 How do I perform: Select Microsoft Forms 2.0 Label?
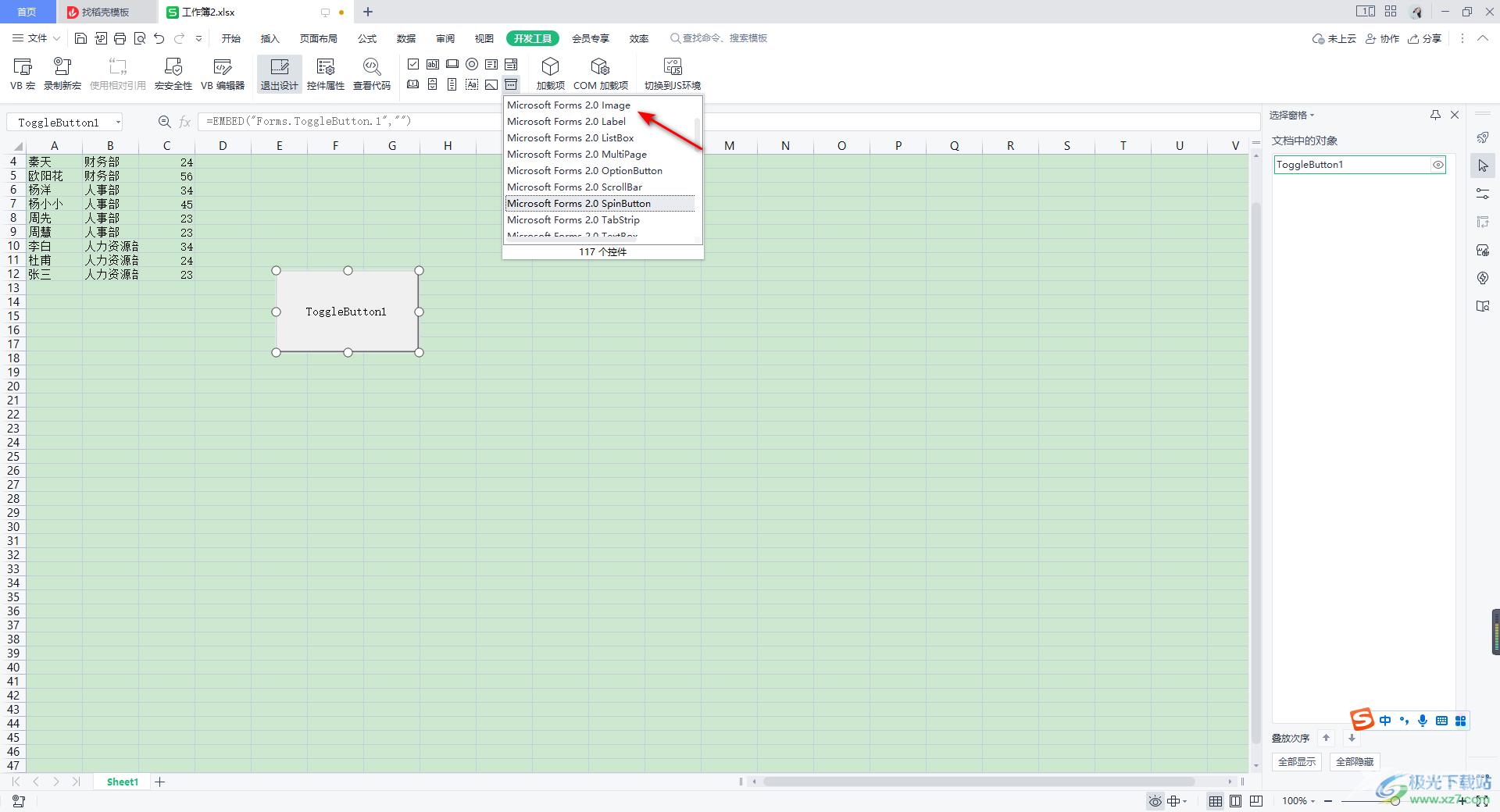600,121
